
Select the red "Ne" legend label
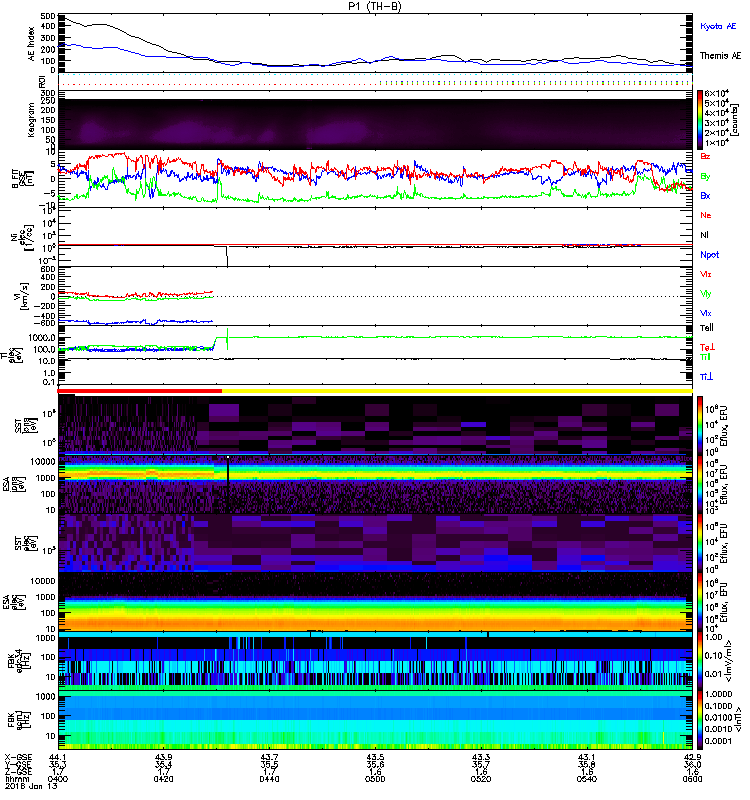point(706,215)
